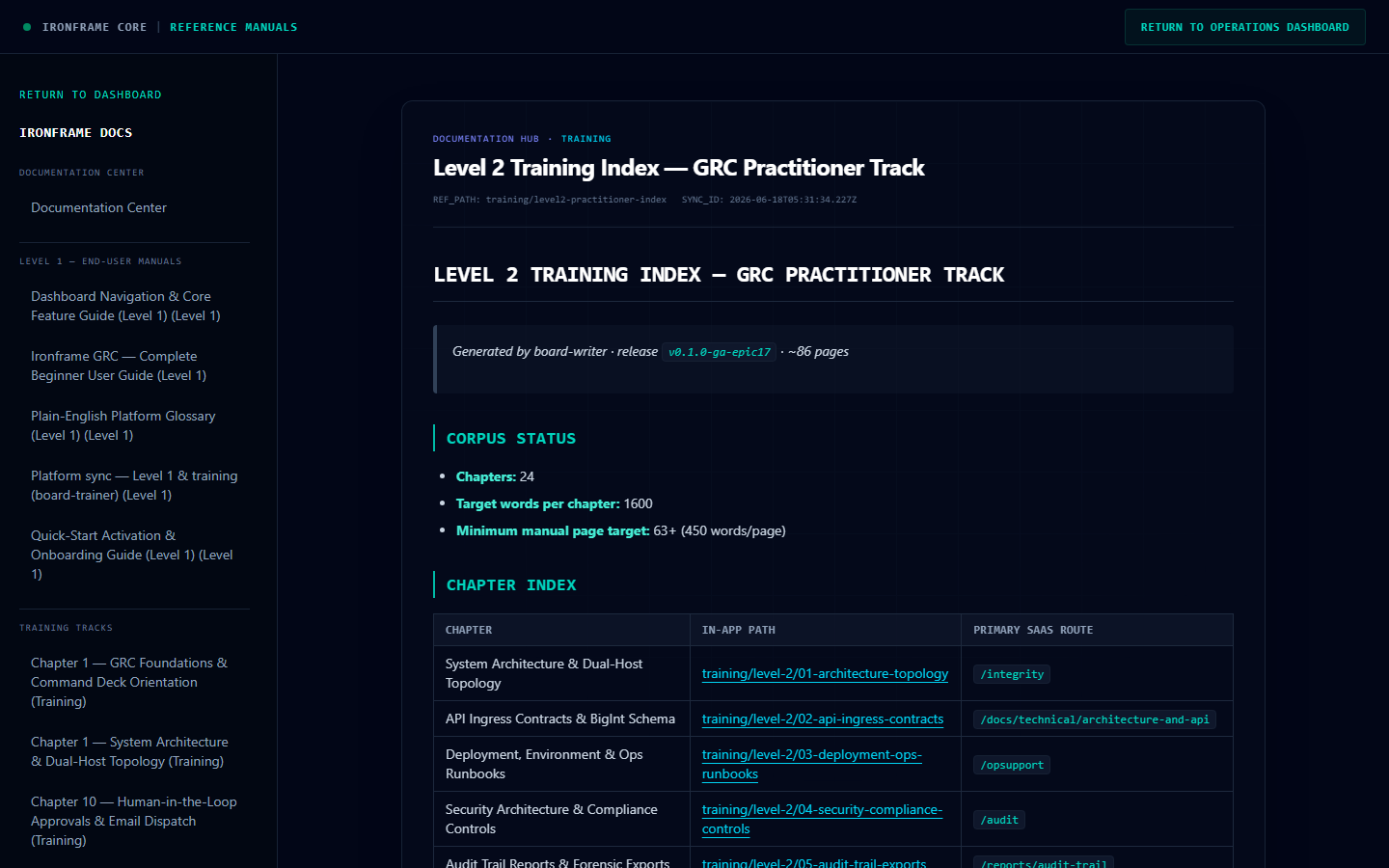1389x868 pixels.
Task: Open the 04-security-compliance-controls link
Action: [822, 819]
